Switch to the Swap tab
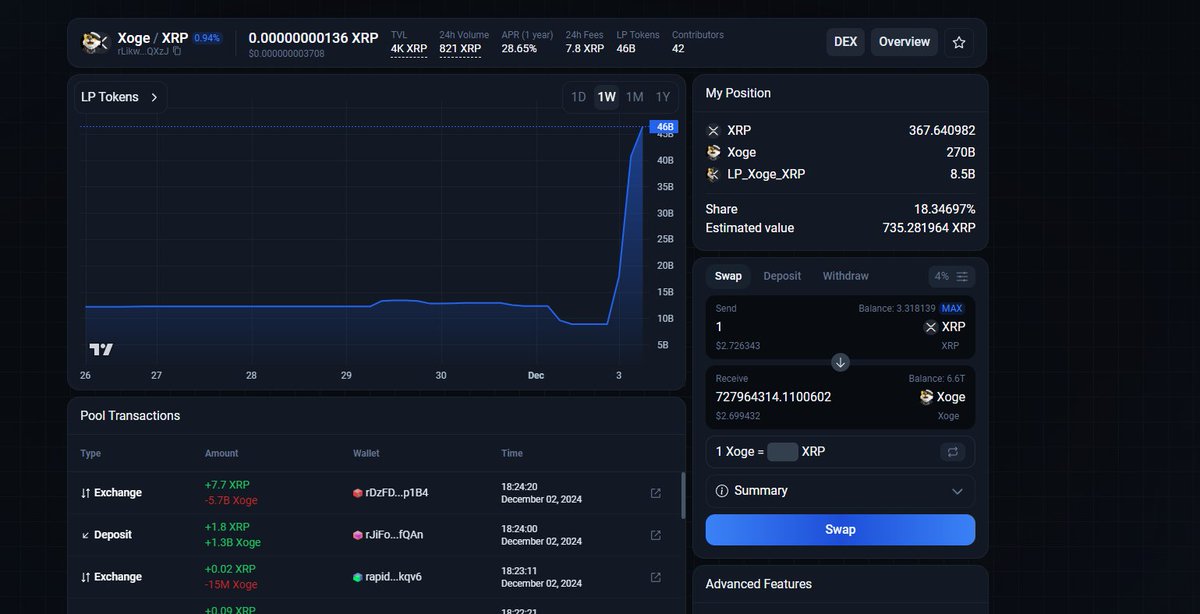 point(728,276)
